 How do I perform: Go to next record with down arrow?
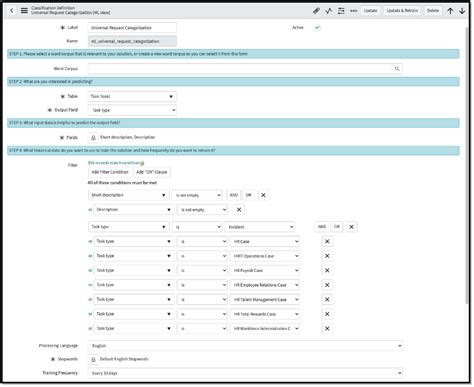(462, 11)
